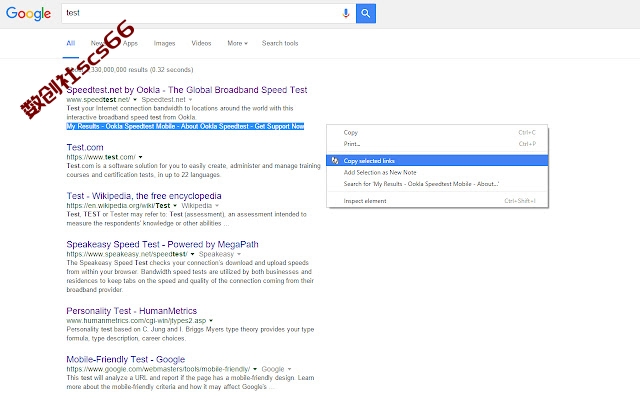Choose Copy from the context menu
This screenshot has width=640, height=400.
(437, 132)
